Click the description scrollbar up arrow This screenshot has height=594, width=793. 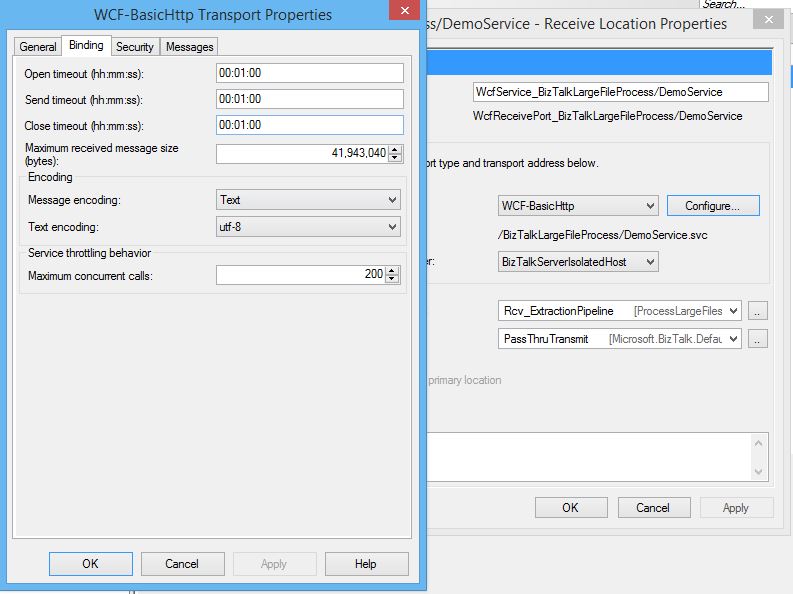(759, 443)
